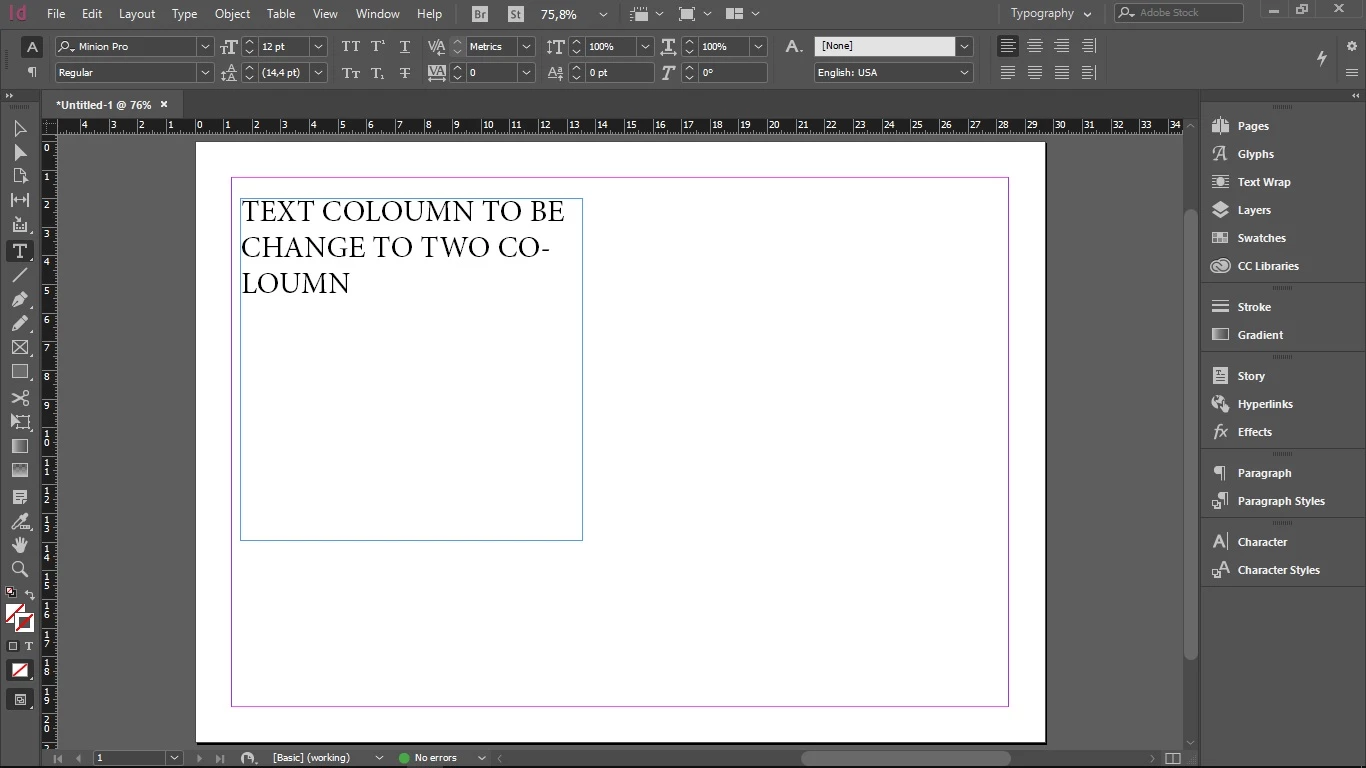
Task: Open the Typography workspace switcher
Action: tap(1053, 14)
